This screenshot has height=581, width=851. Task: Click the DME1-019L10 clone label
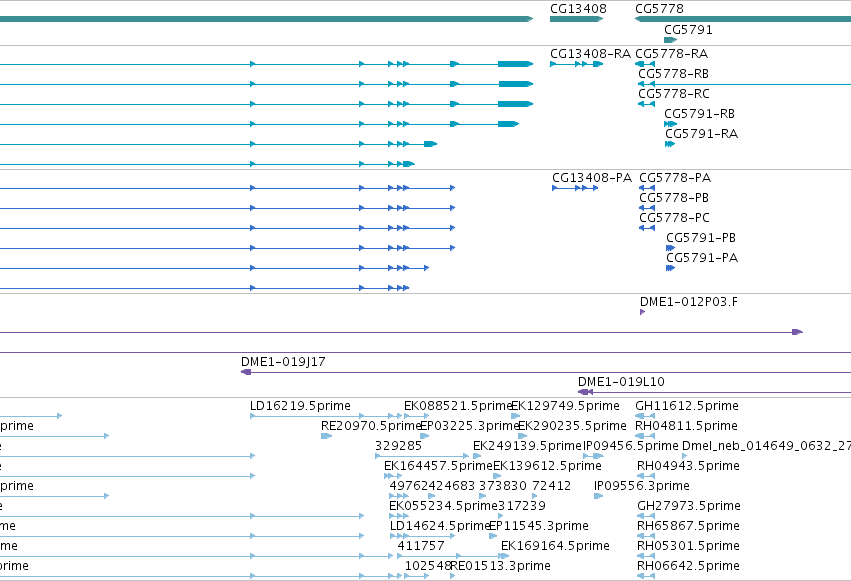coord(621,382)
